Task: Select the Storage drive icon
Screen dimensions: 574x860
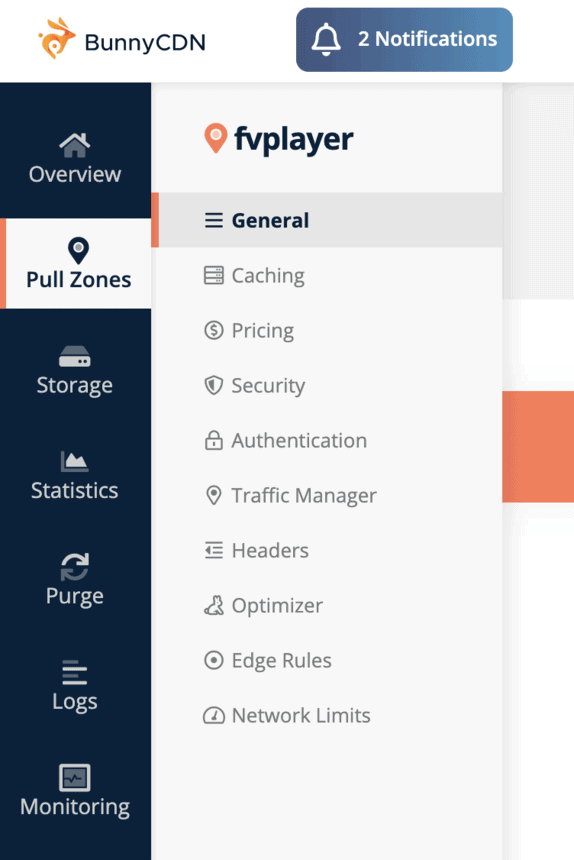Action: click(x=75, y=357)
